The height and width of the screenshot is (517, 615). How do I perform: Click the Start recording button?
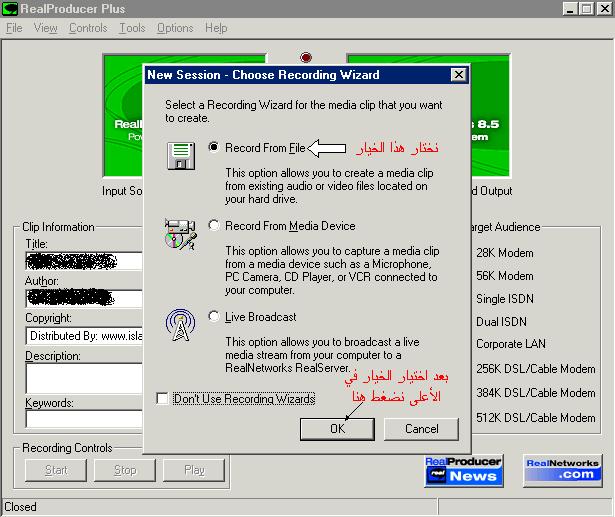click(x=56, y=470)
